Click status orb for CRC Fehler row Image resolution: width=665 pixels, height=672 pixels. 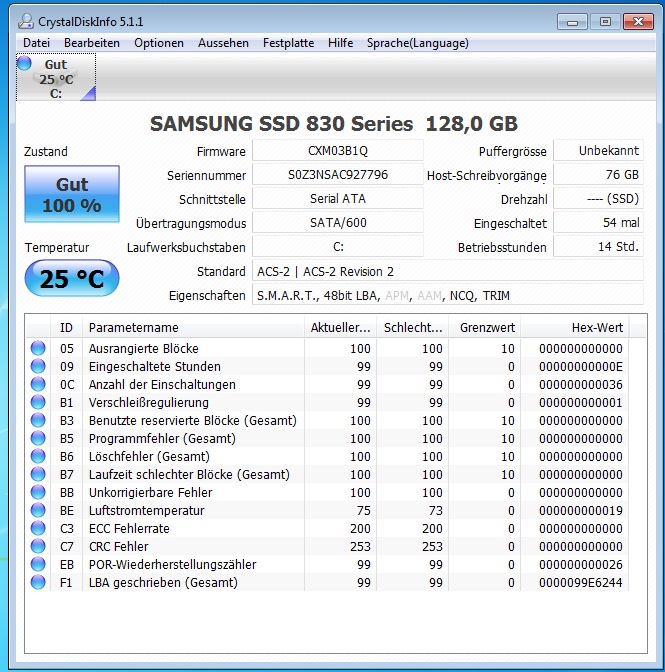click(x=38, y=546)
